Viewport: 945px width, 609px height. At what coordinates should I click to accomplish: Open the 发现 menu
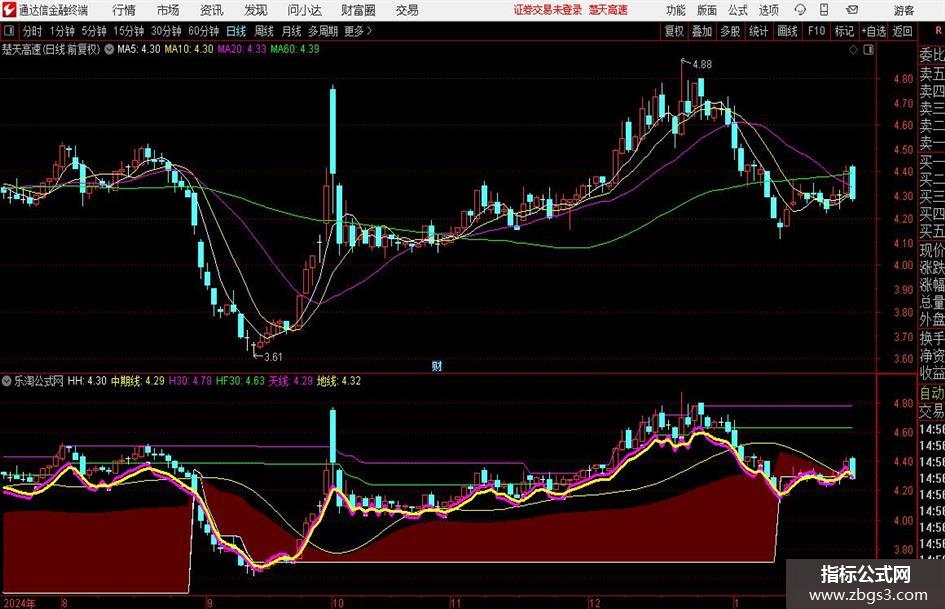tap(256, 10)
